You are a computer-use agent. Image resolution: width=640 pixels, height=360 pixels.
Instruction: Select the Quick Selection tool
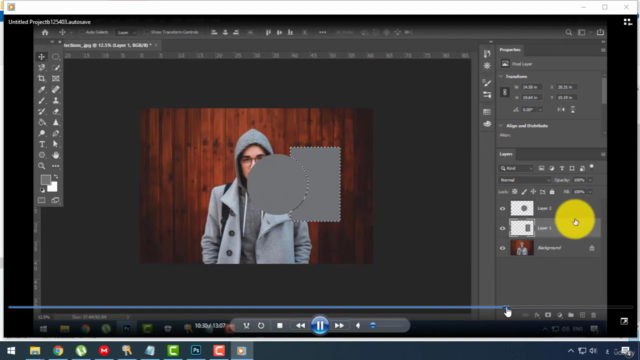coord(56,68)
